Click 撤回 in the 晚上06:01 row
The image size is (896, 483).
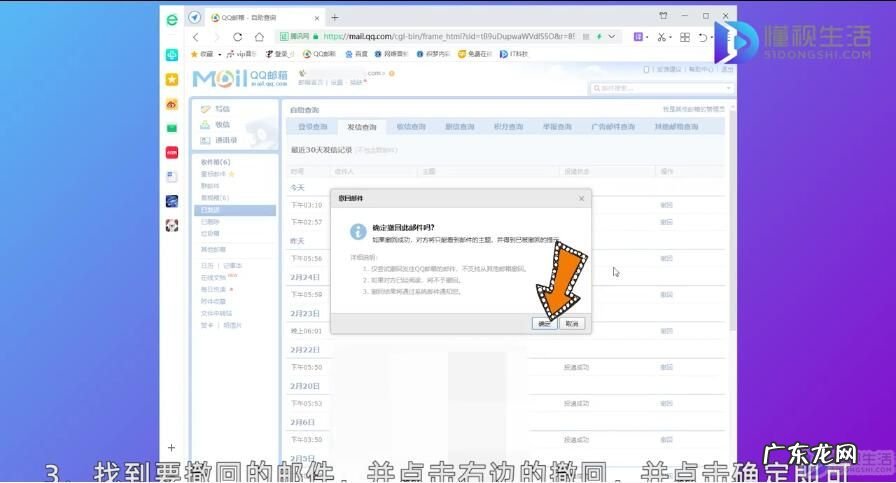666,331
